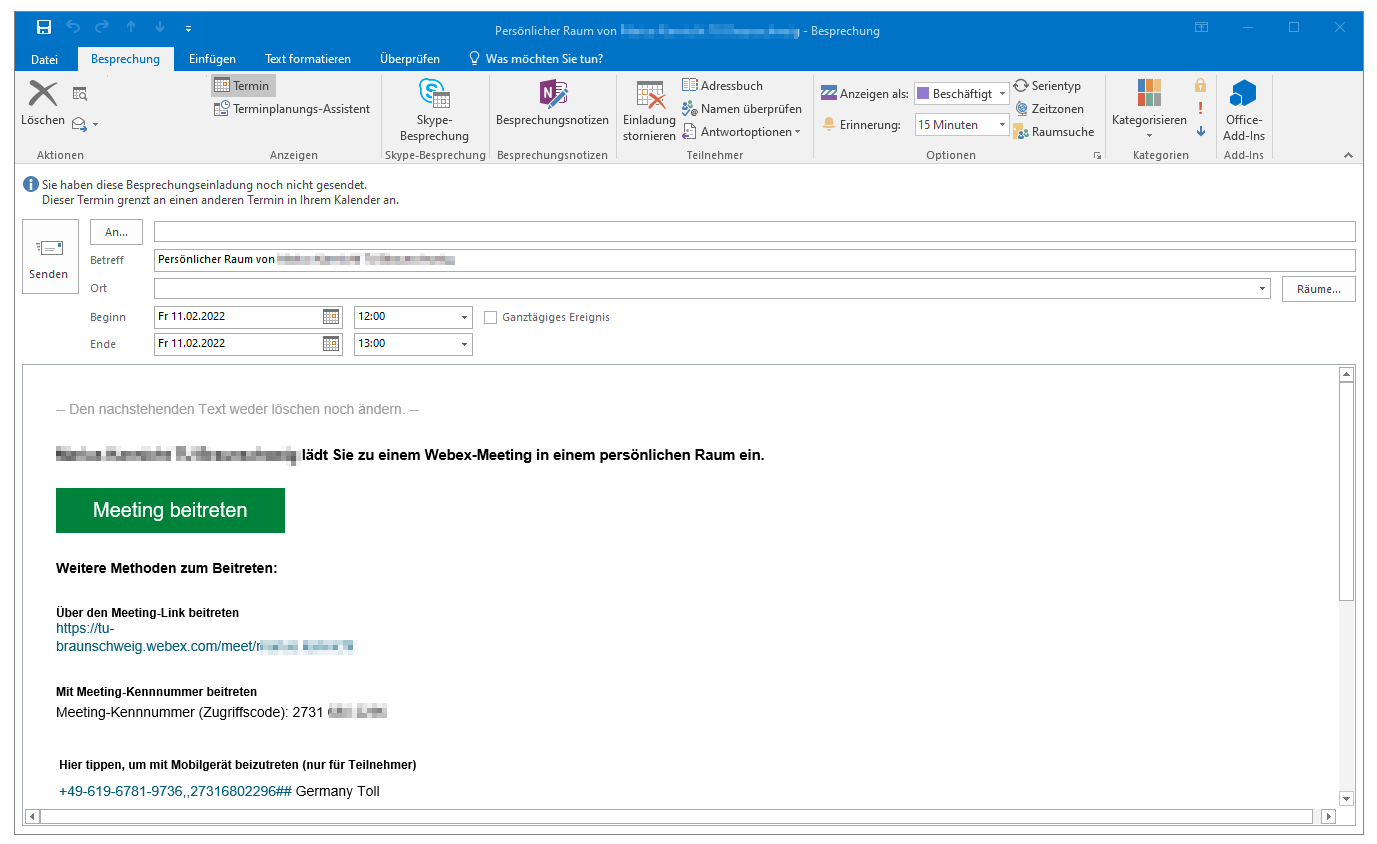The image size is (1377, 844).
Task: Open Optionen group dialog launcher
Action: pos(1097,155)
